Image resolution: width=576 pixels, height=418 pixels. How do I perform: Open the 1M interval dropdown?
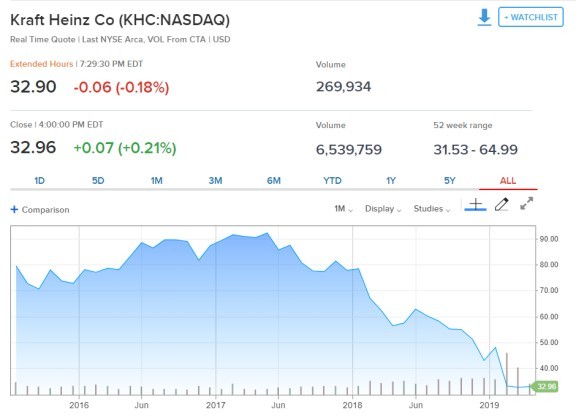tap(343, 209)
